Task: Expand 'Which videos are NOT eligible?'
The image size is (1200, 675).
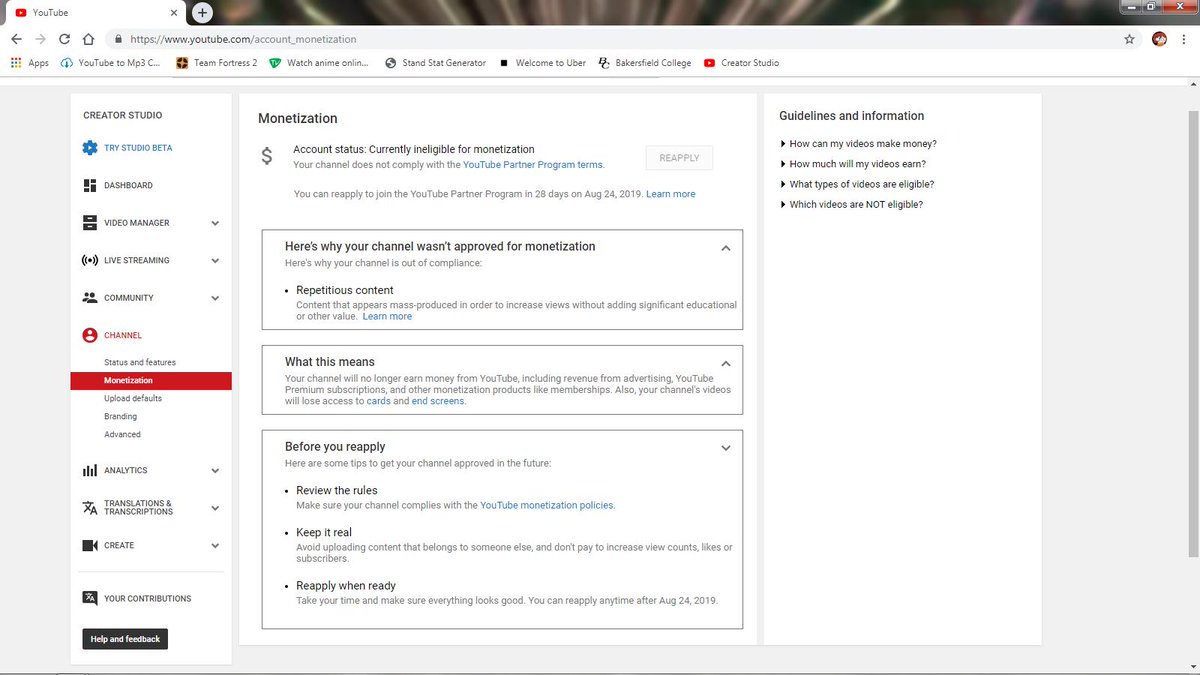Action: [851, 204]
